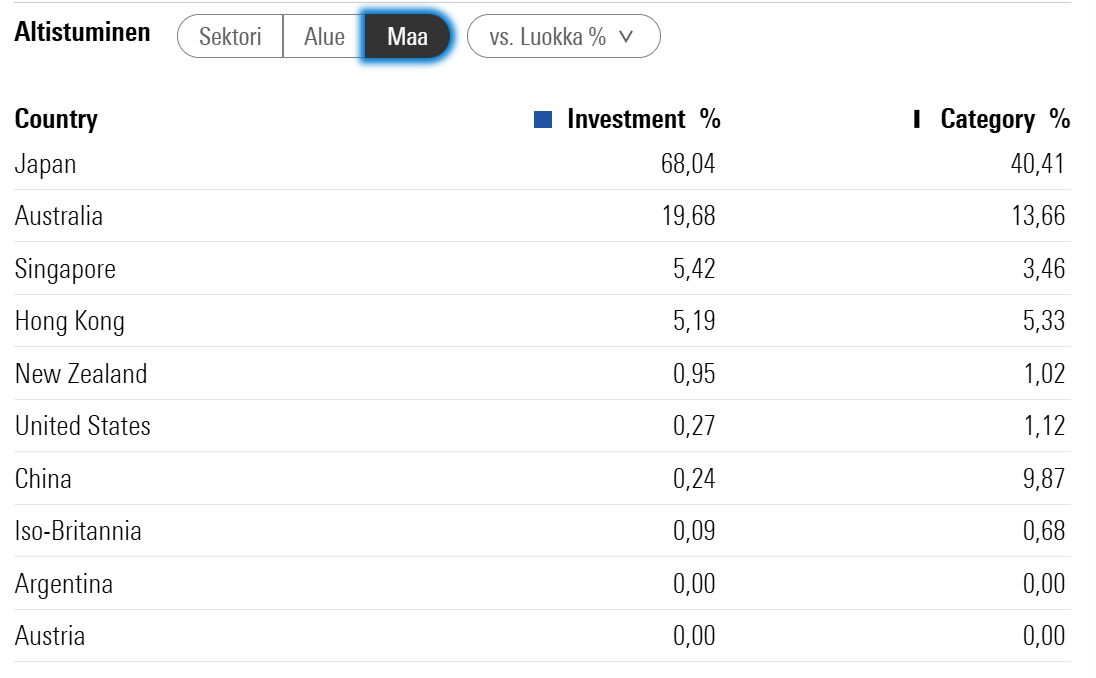Click the Category % column header
Viewport: 1096px width, 678px height.
click(1005, 120)
